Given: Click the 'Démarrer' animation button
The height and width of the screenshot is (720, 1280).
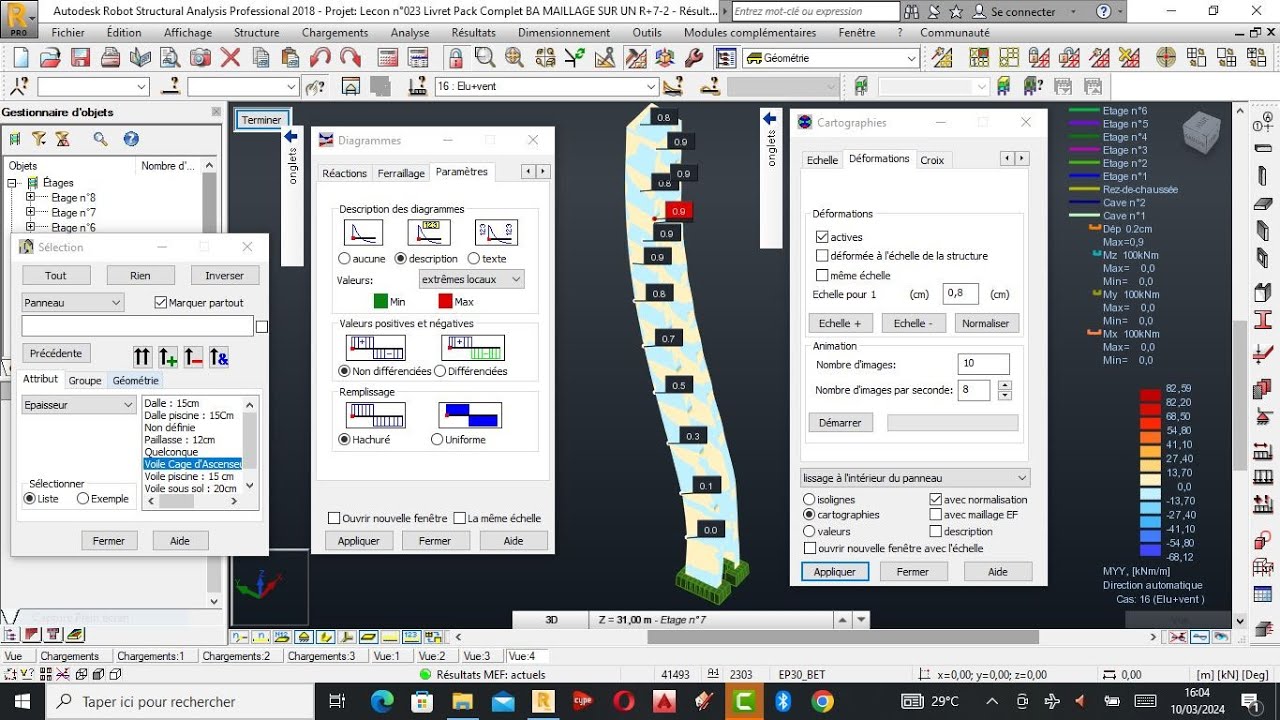Looking at the screenshot, I should click(x=840, y=422).
